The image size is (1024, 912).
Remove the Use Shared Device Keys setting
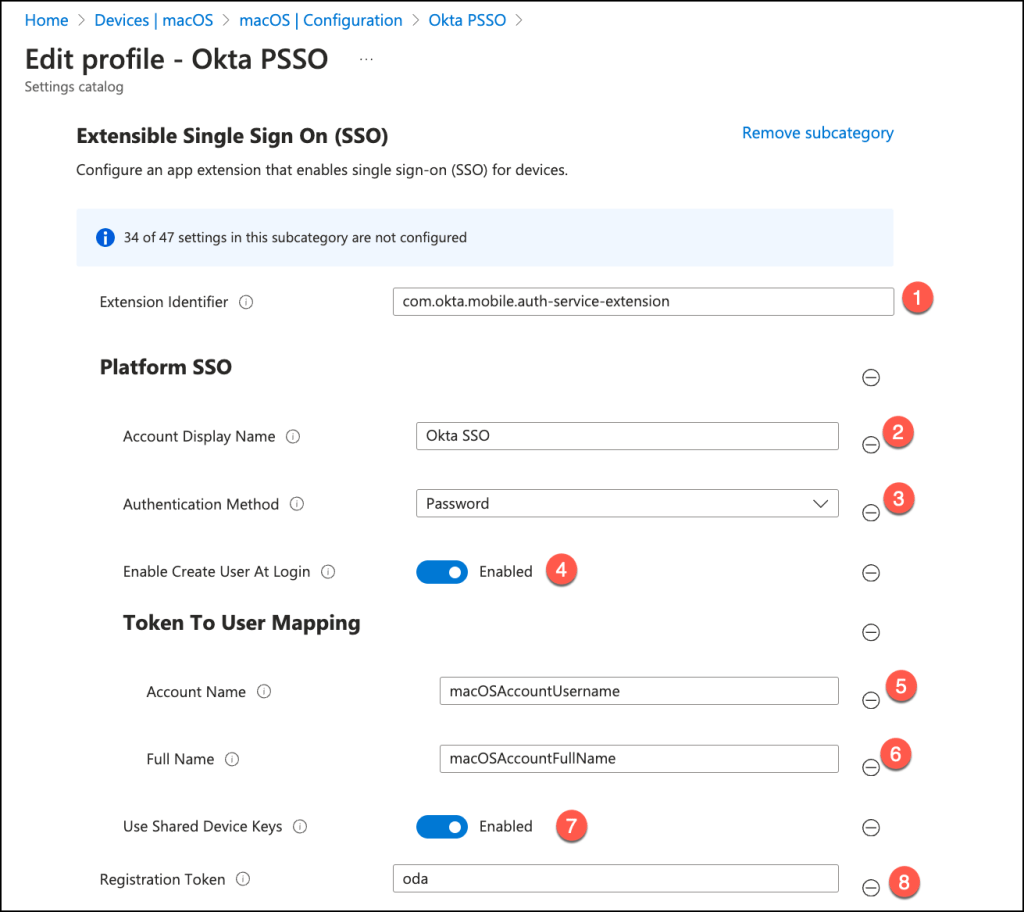pos(871,827)
